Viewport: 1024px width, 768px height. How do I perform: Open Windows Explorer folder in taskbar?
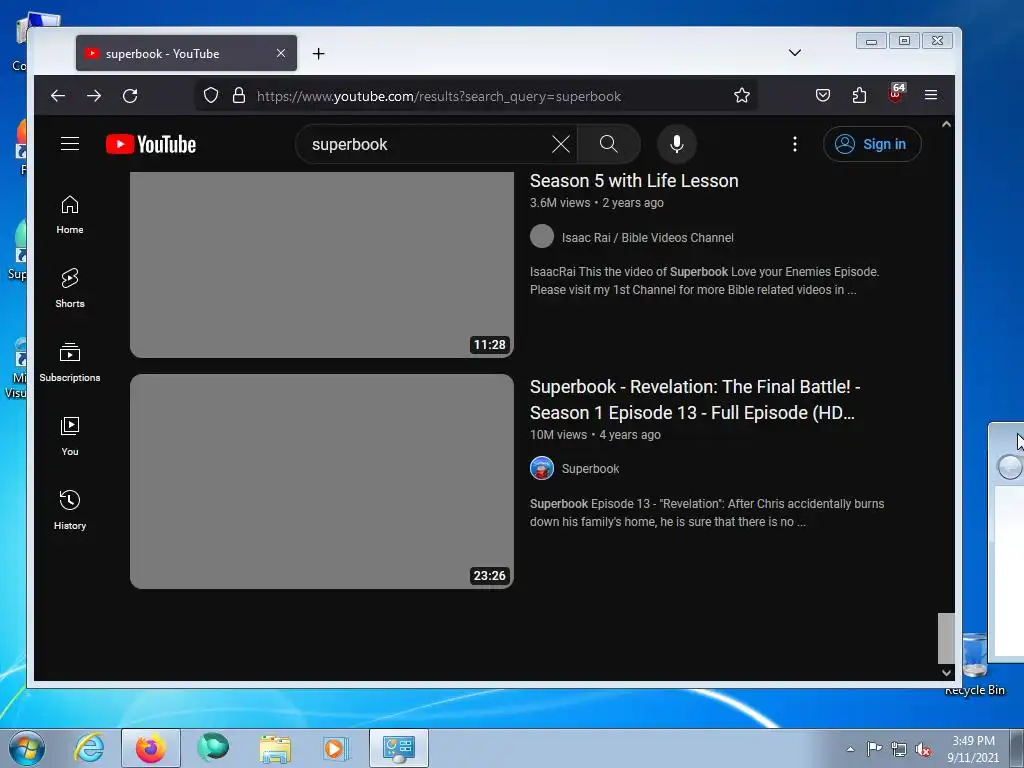click(275, 748)
